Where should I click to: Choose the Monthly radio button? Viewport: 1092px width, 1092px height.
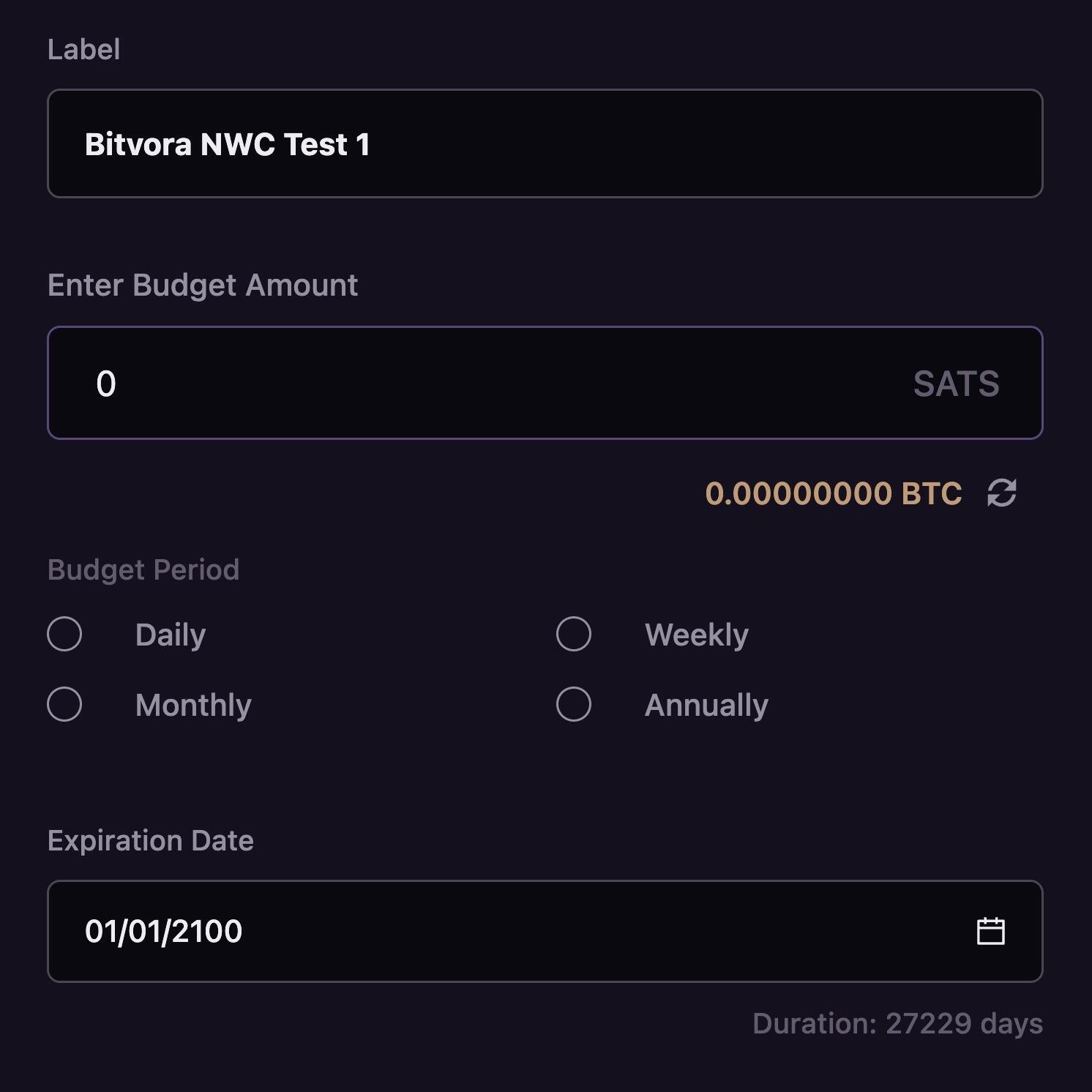pyautogui.click(x=64, y=704)
